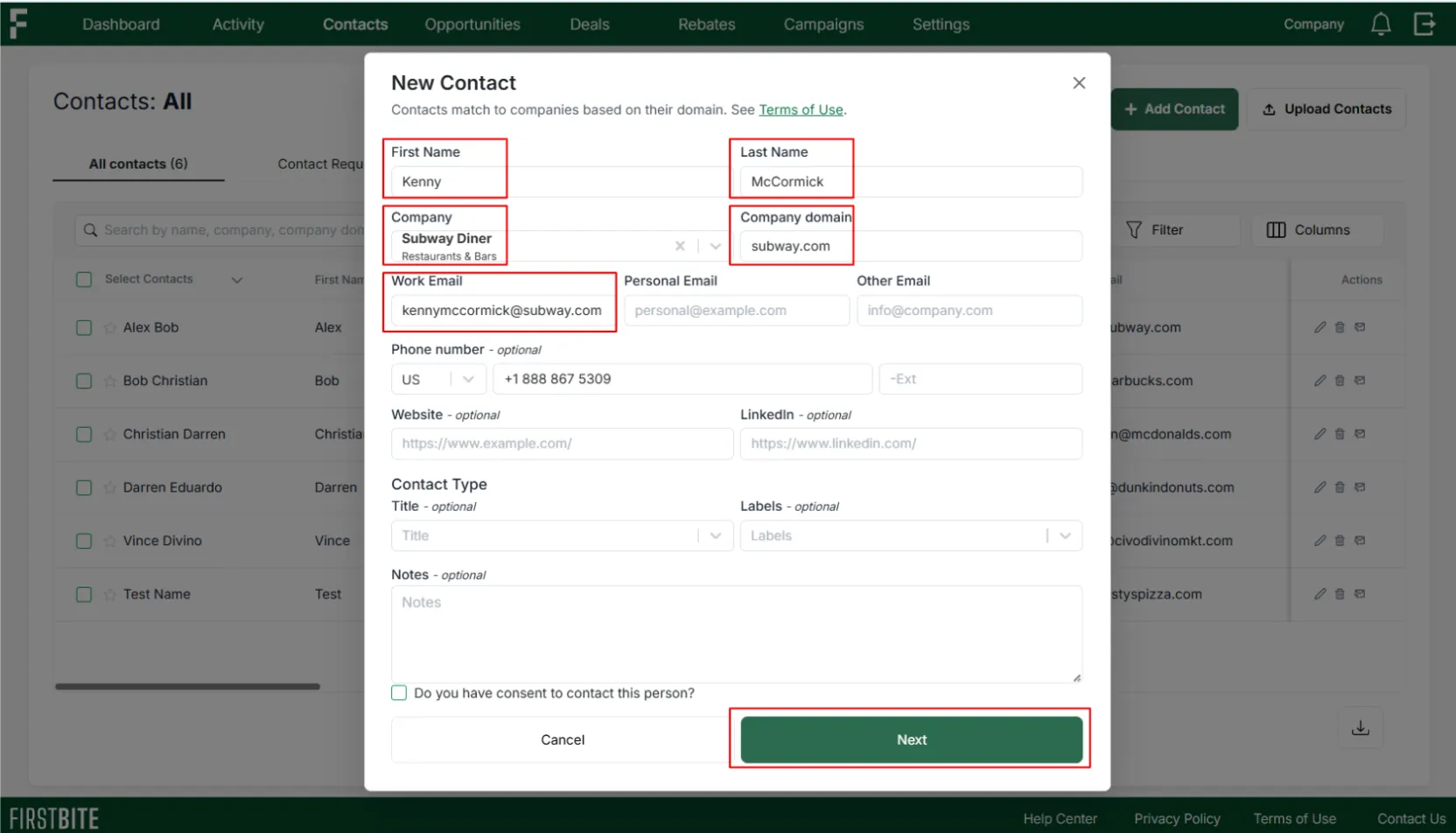Image resolution: width=1456 pixels, height=833 pixels.
Task: Click the LinkedIn URL field
Action: click(911, 444)
